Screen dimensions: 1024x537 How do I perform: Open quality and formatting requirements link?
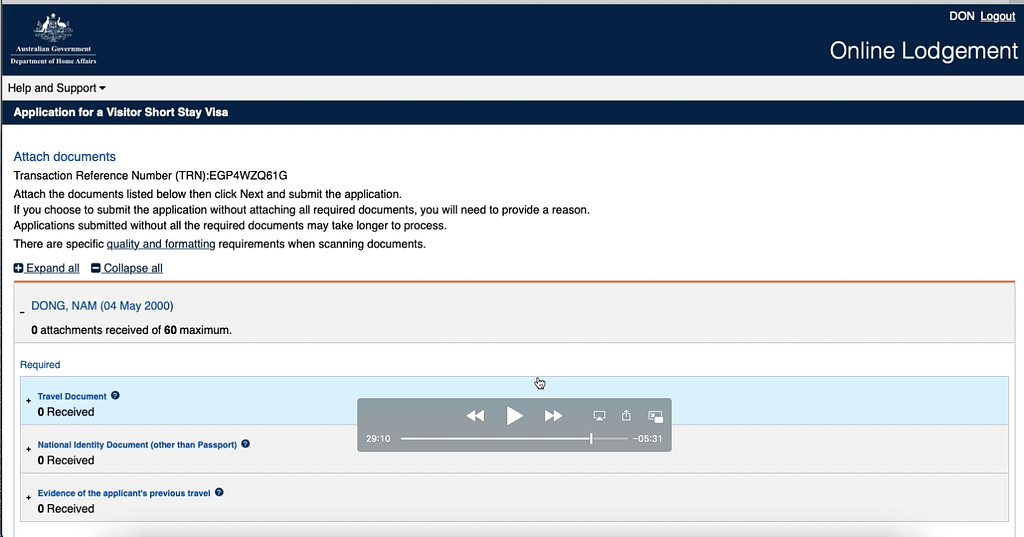pyautogui.click(x=160, y=244)
